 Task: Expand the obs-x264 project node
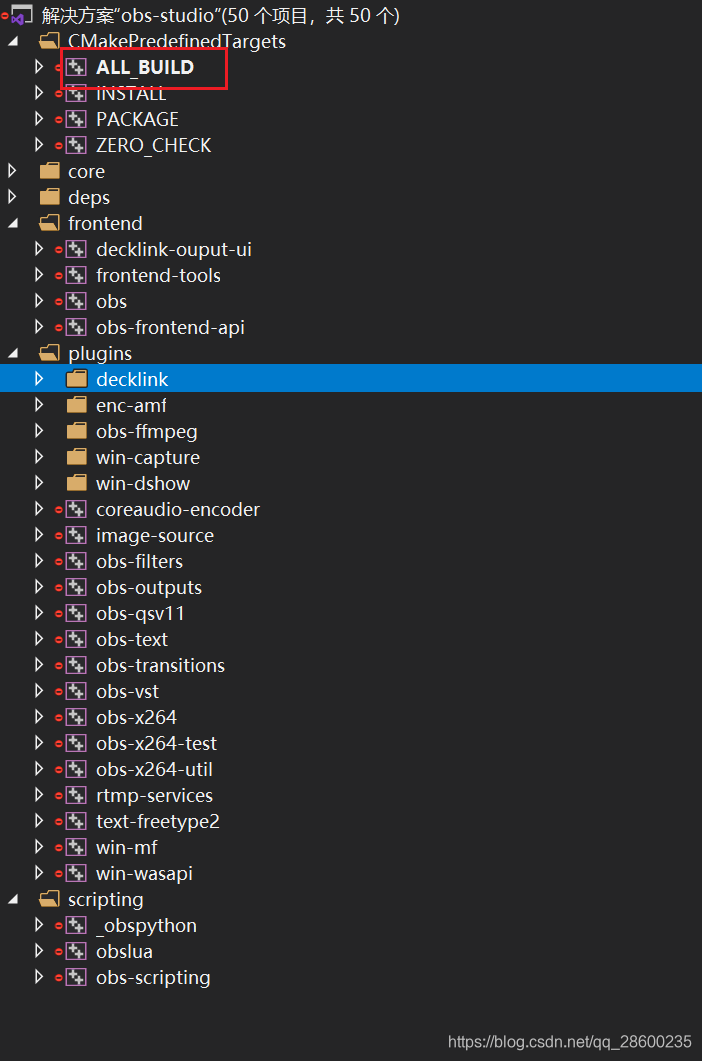click(39, 717)
